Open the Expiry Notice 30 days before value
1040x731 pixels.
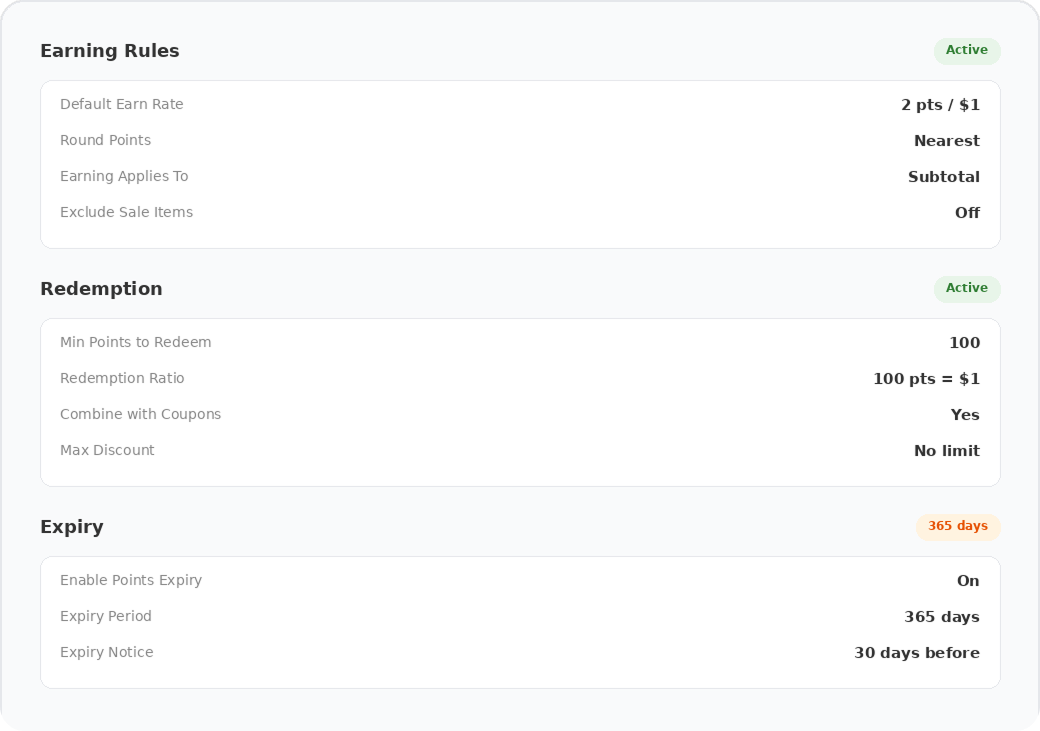(x=916, y=653)
